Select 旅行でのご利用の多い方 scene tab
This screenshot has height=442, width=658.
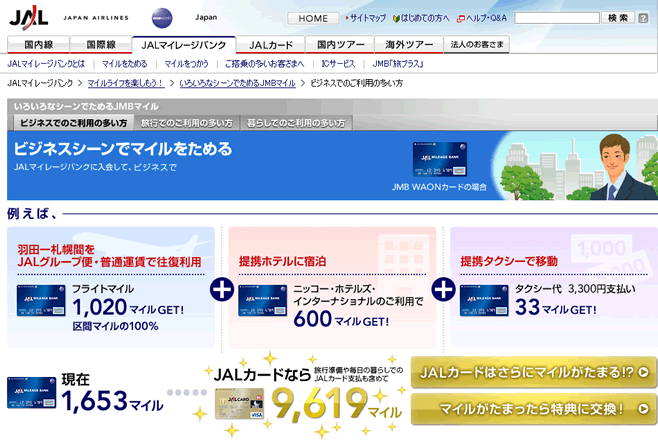[187, 123]
